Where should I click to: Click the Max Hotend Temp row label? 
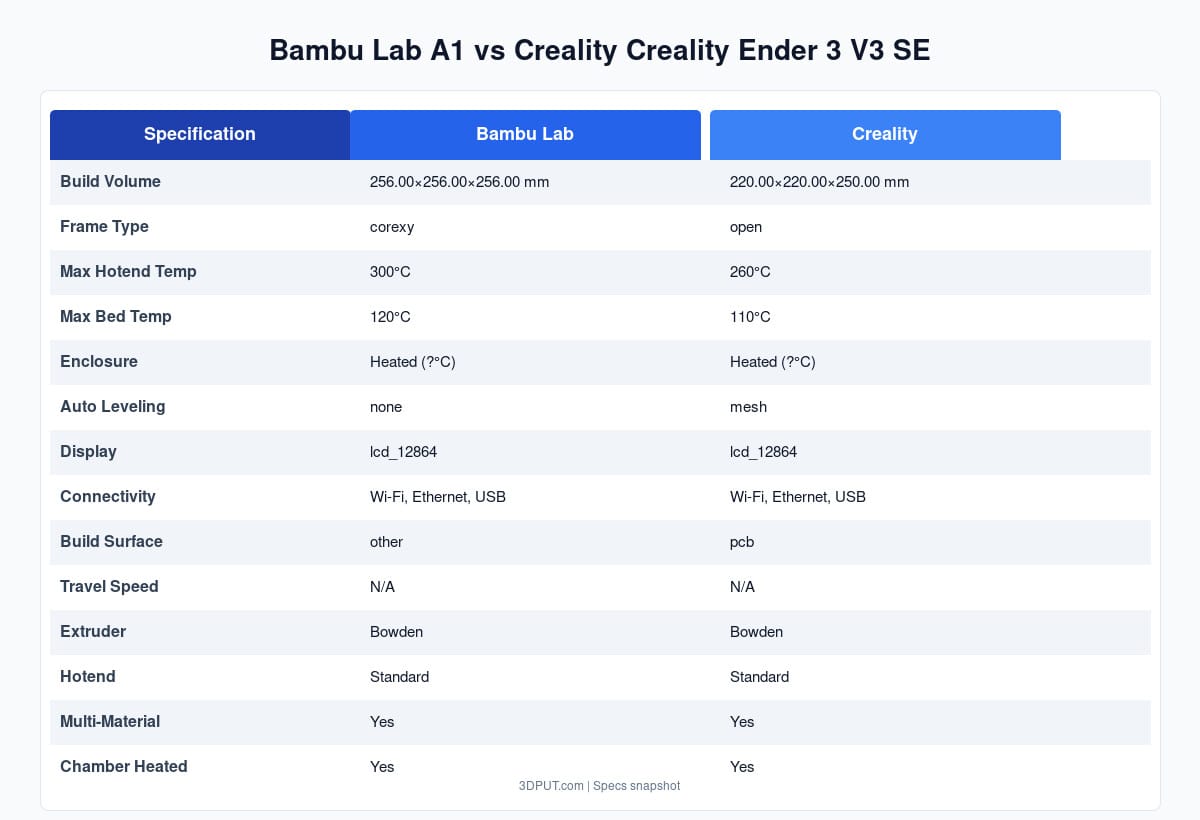pyautogui.click(x=128, y=272)
